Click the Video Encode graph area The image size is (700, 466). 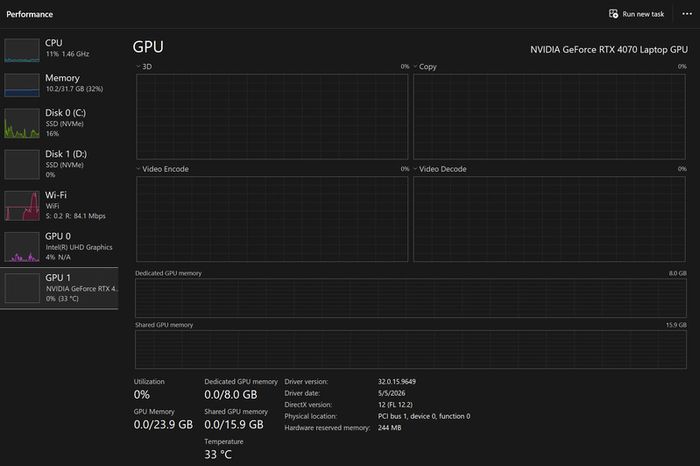(x=272, y=219)
